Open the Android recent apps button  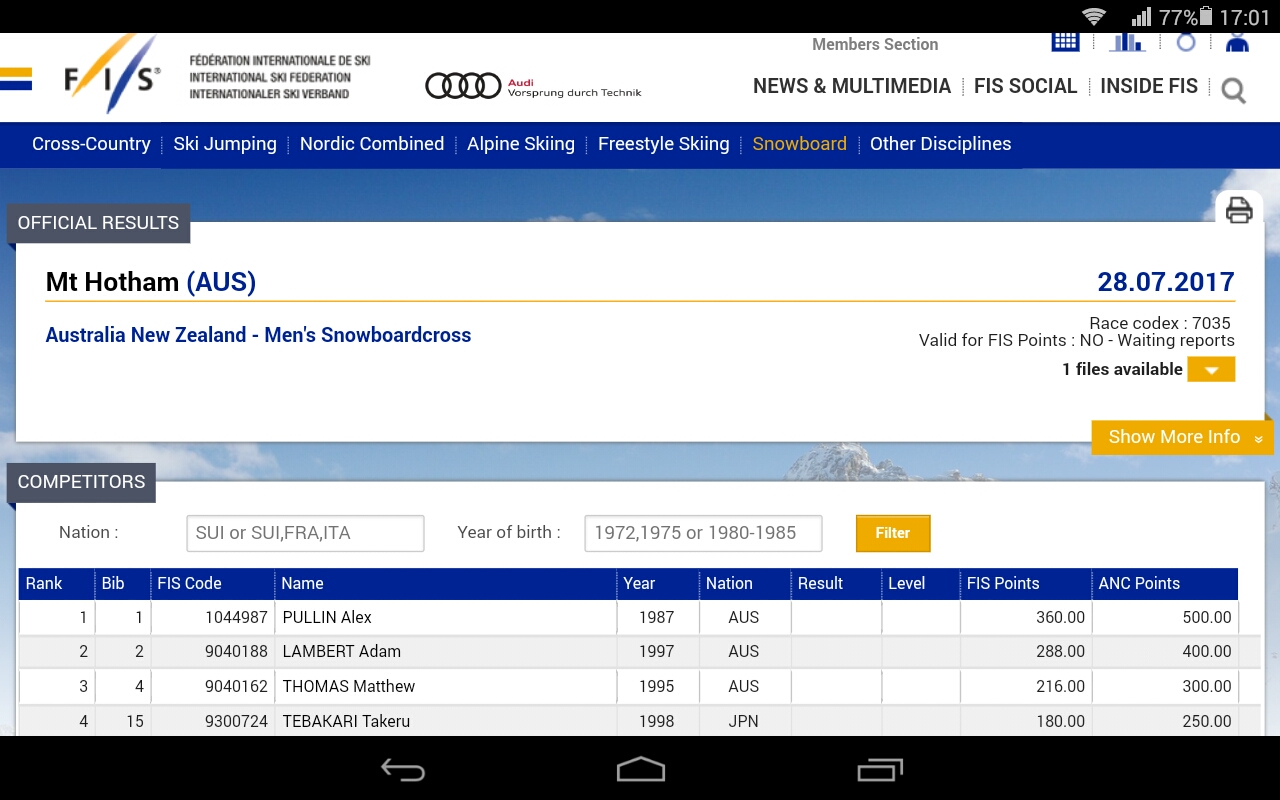(x=879, y=769)
